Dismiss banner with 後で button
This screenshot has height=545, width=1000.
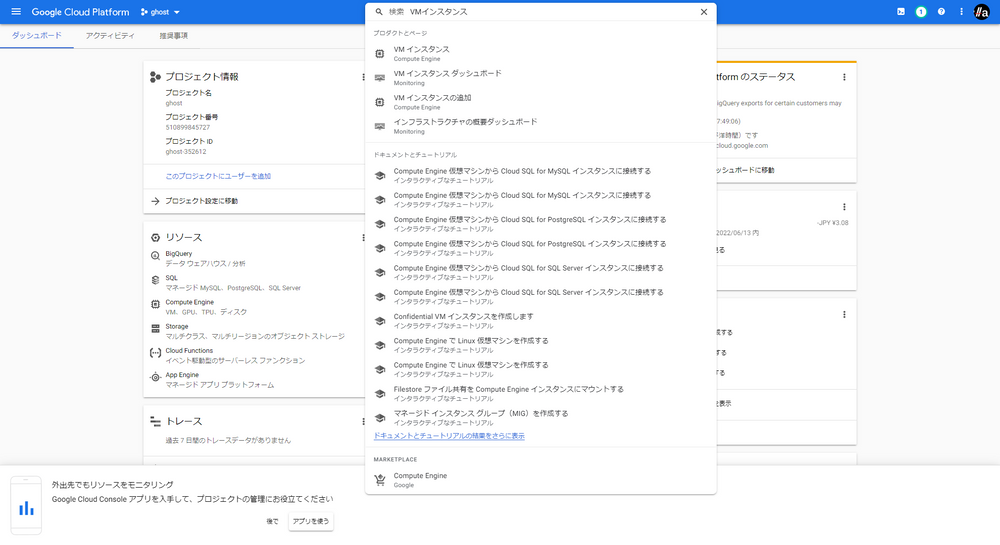[272, 521]
